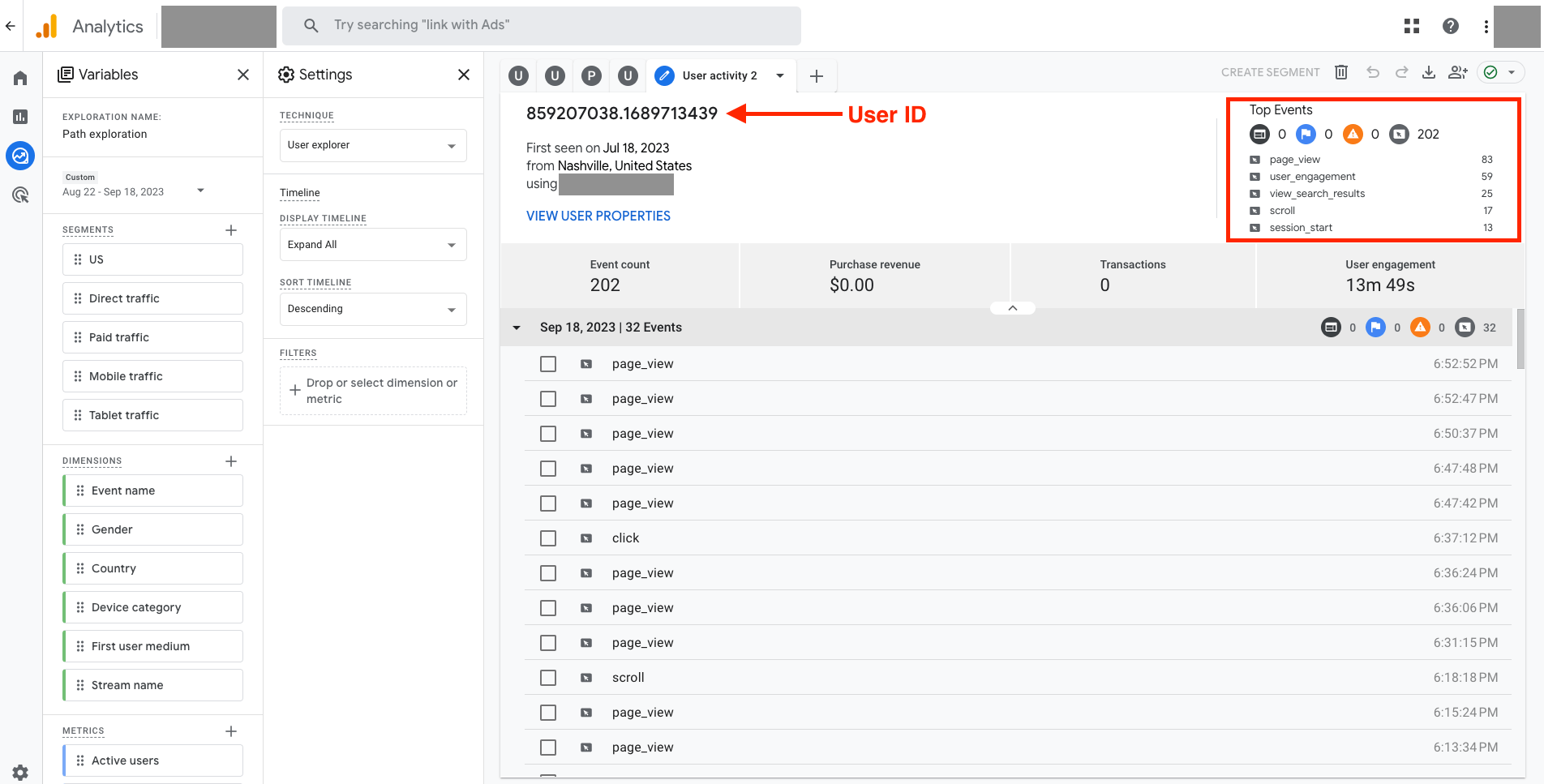Click the search box in top bar
The image size is (1544, 784).
(x=542, y=26)
